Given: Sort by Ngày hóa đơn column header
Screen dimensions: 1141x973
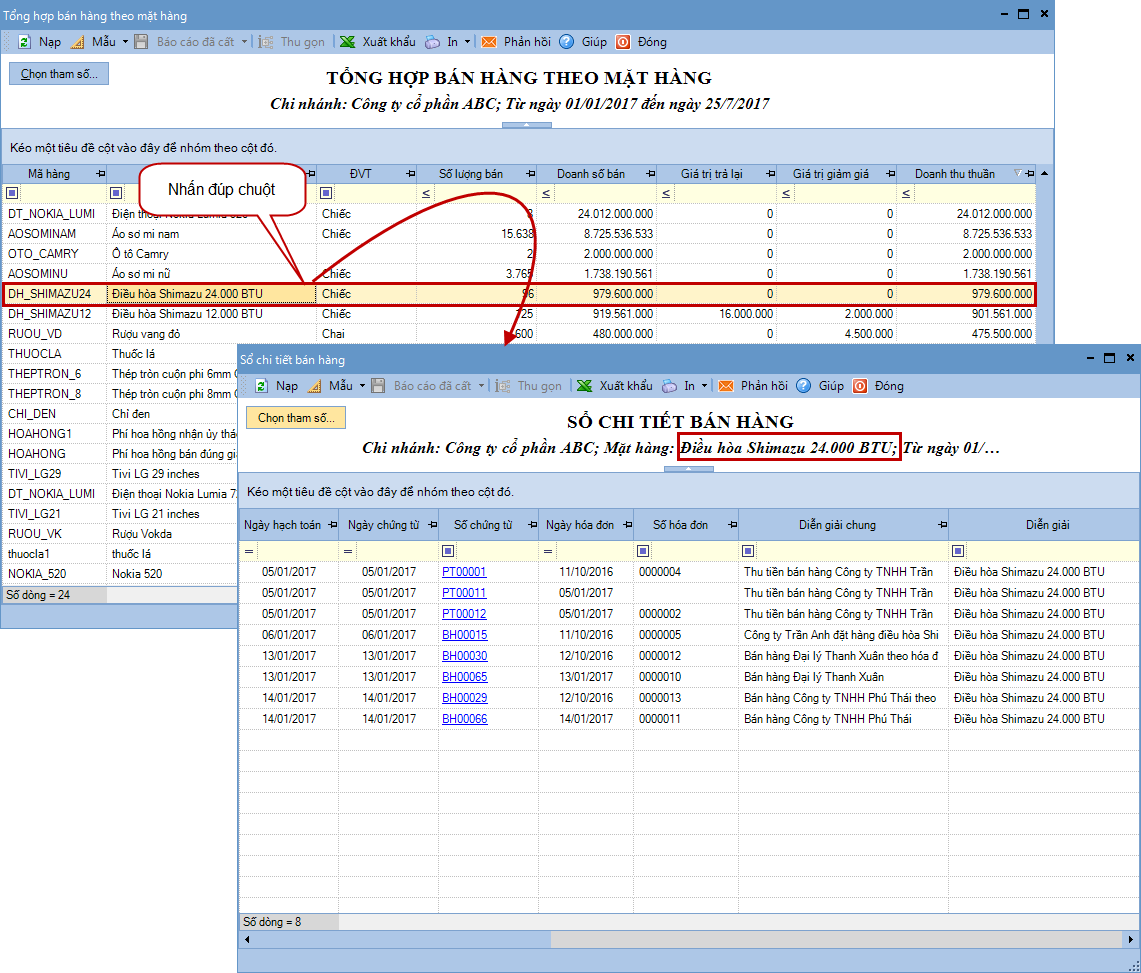Looking at the screenshot, I should point(578,525).
